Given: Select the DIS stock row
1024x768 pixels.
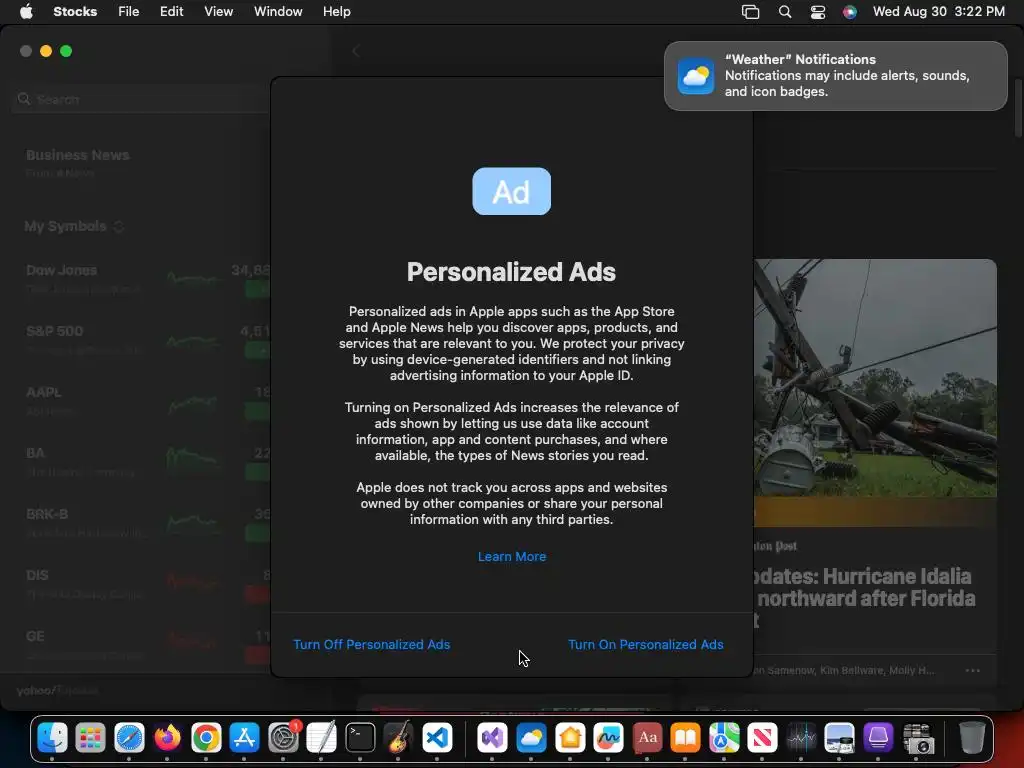Looking at the screenshot, I should click(148, 584).
